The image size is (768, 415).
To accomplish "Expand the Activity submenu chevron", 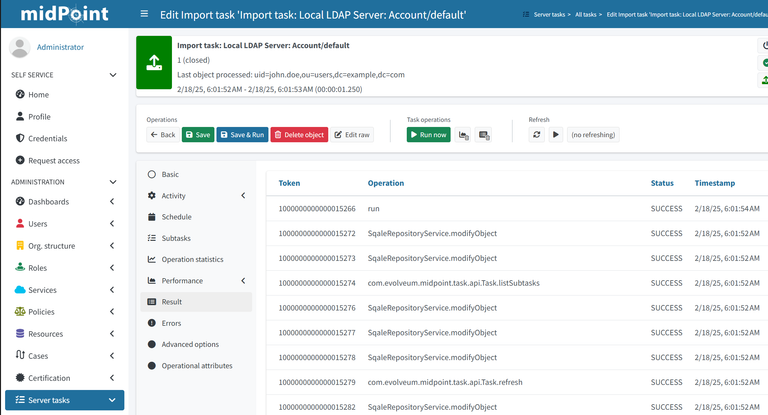I will point(243,195).
